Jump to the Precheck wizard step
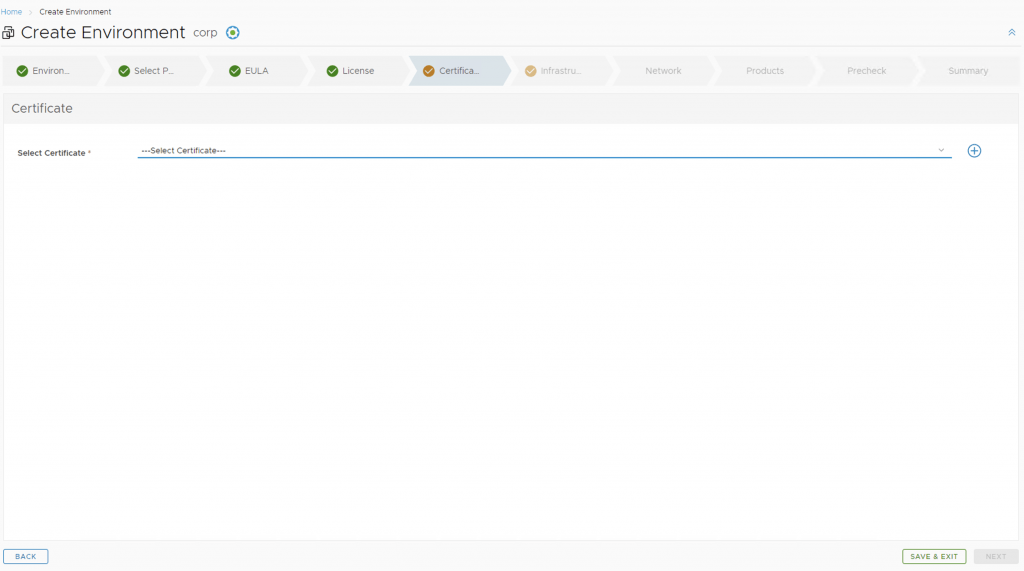 (866, 71)
